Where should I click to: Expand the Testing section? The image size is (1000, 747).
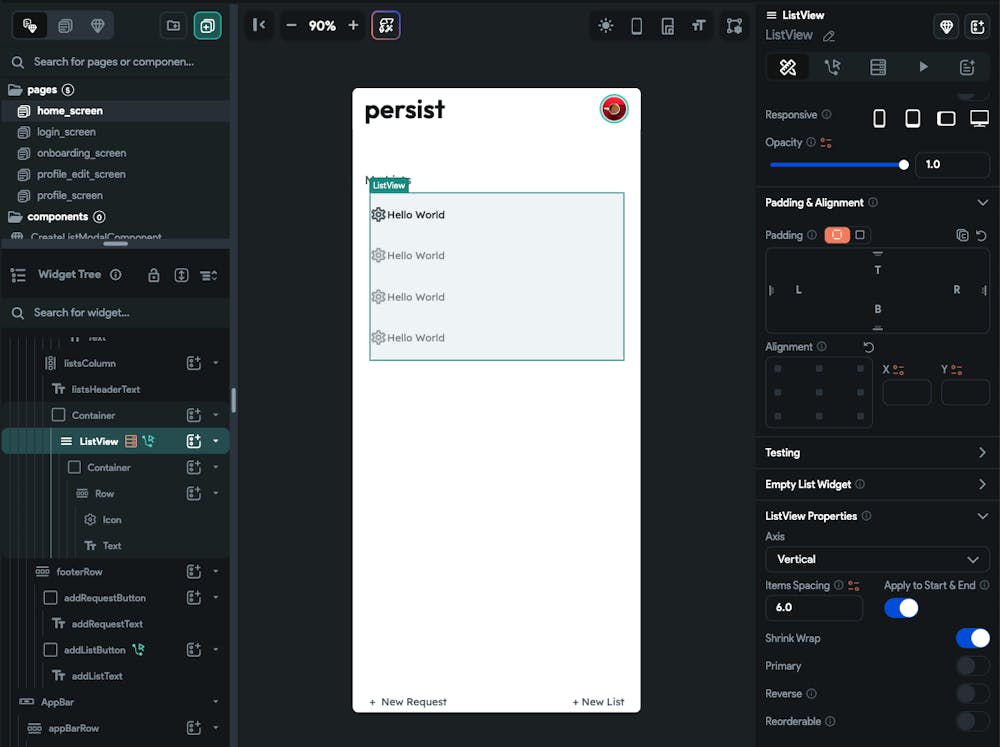pos(982,452)
